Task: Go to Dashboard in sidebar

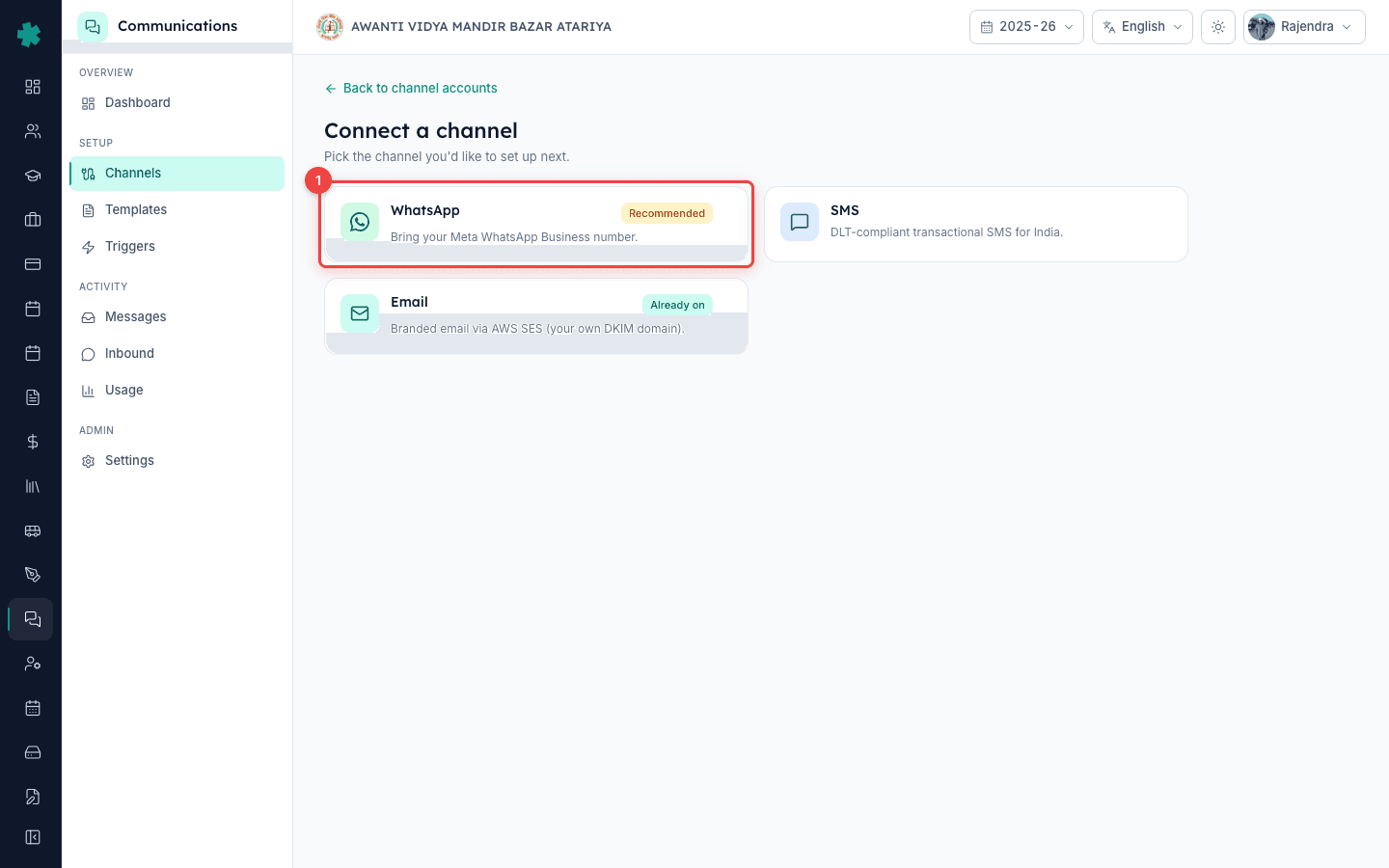Action: (x=177, y=103)
